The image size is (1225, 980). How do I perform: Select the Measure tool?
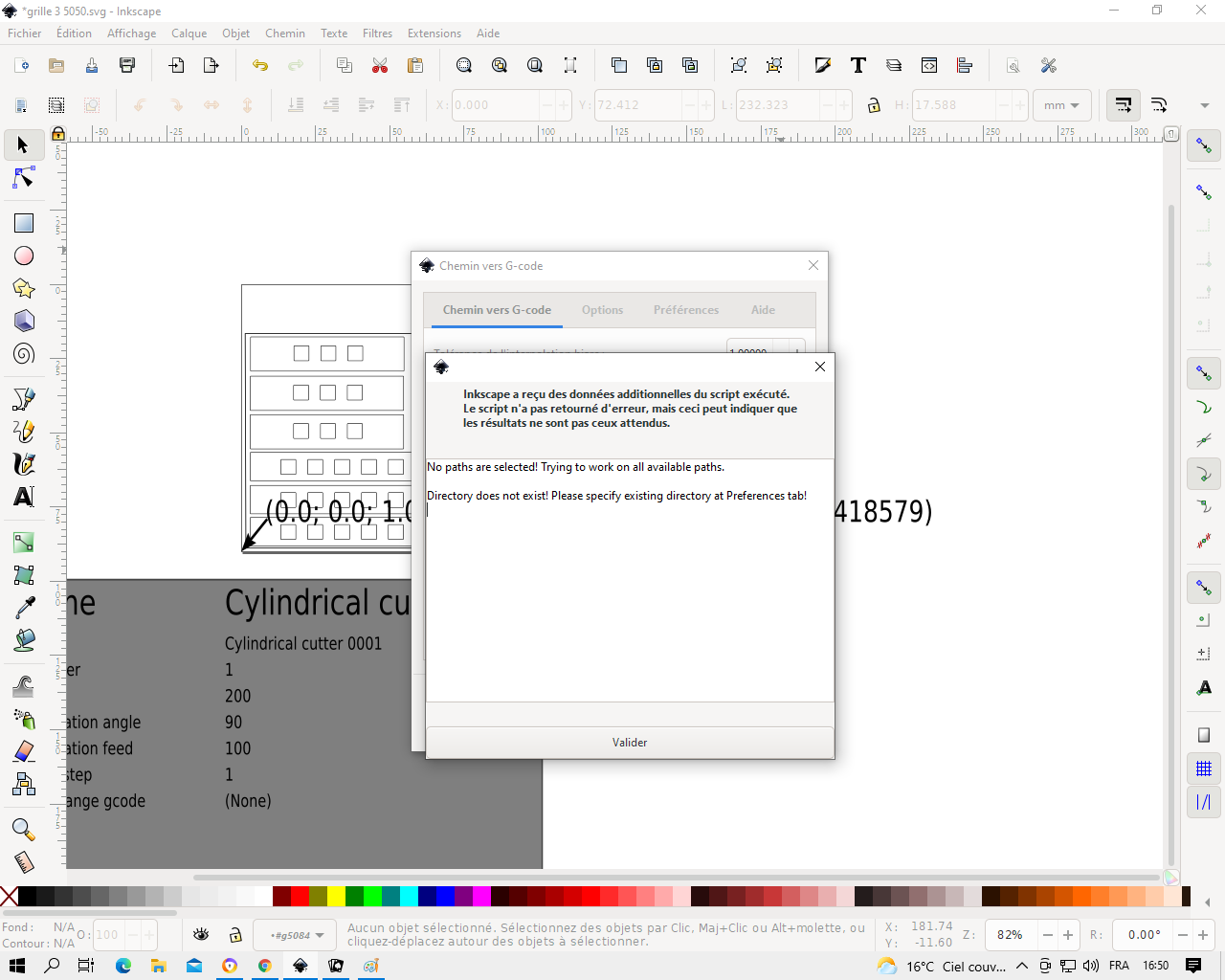[24, 861]
